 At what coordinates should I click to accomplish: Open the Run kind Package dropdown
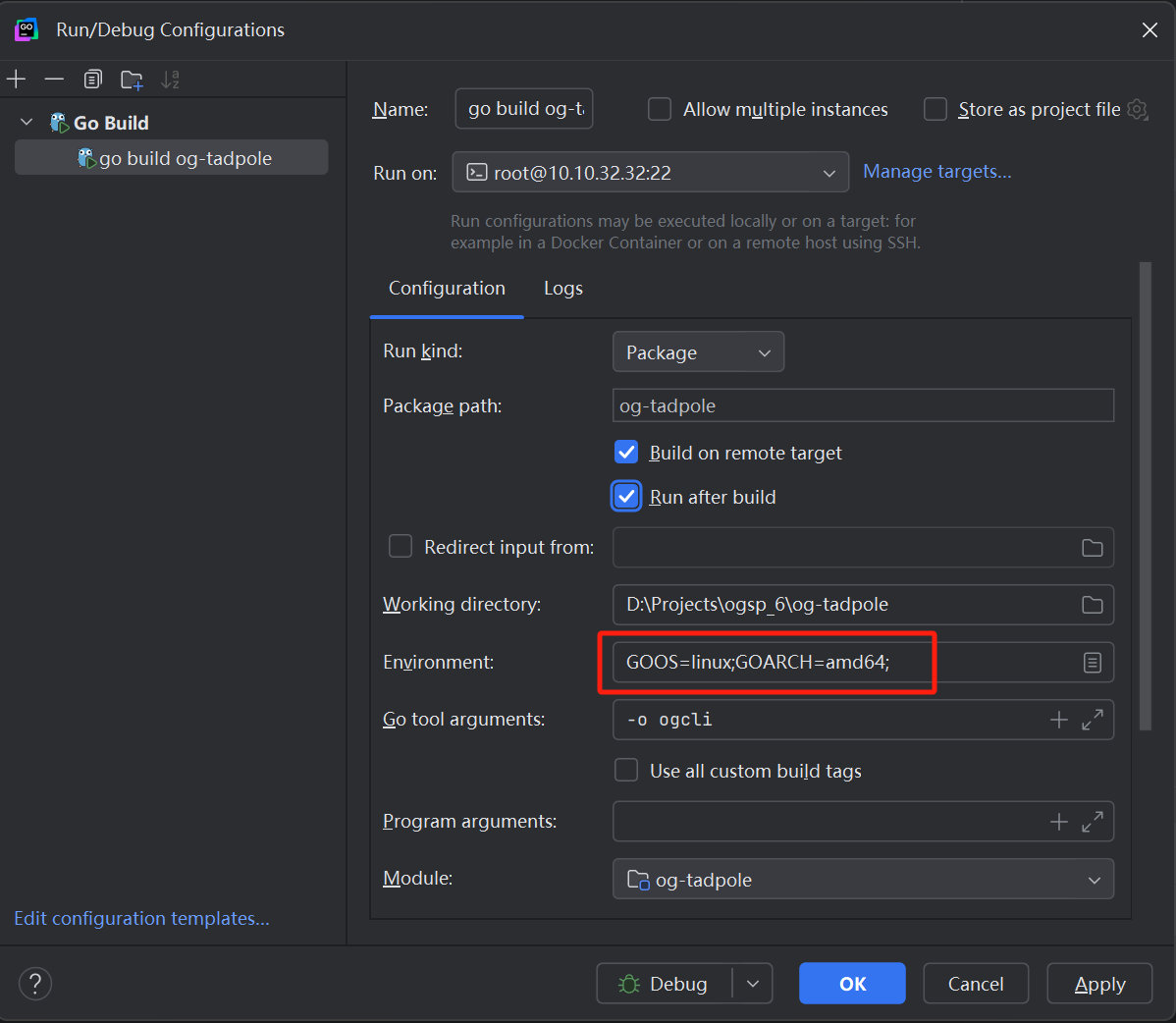pos(698,352)
